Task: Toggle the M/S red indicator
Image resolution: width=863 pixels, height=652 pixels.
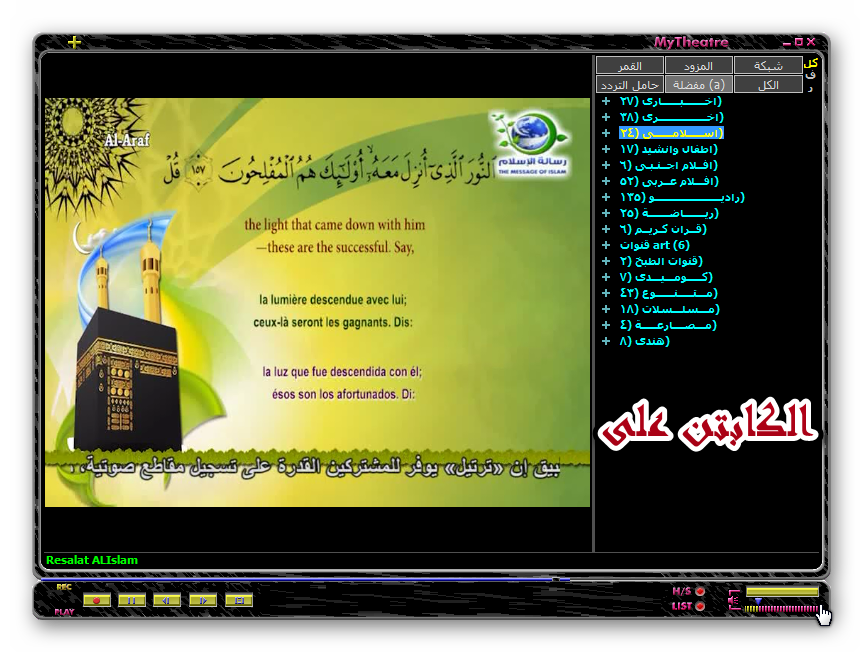Action: [700, 591]
